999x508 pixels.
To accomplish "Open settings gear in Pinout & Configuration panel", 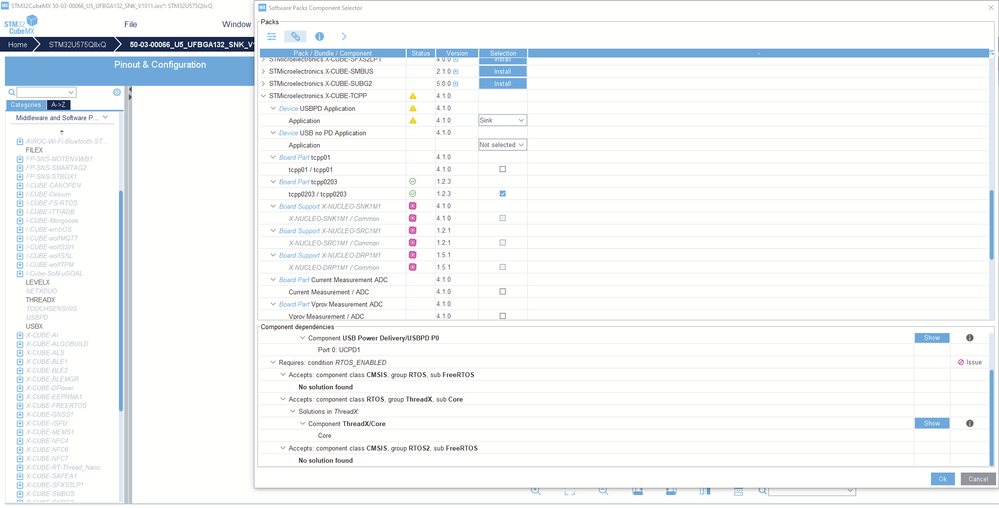I will coord(117,92).
